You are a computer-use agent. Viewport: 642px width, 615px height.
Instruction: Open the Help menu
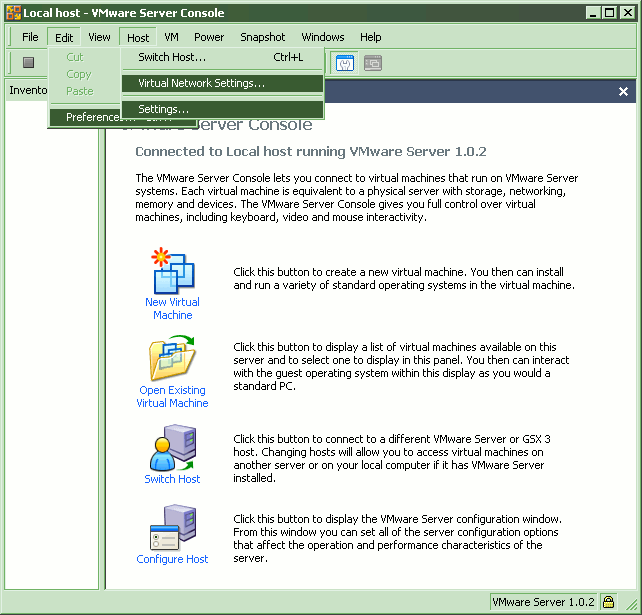(x=371, y=37)
